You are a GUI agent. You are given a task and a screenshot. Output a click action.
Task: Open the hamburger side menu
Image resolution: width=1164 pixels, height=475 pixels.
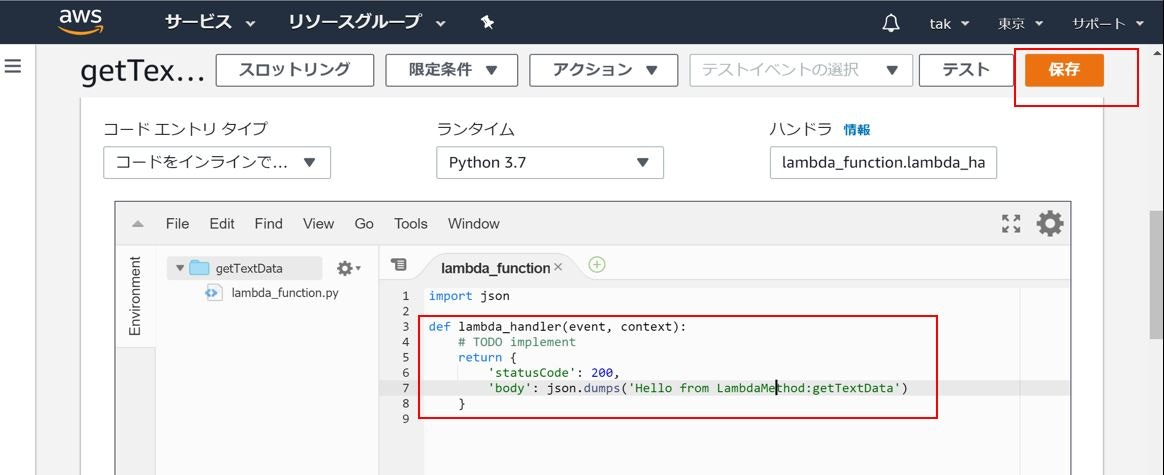(13, 67)
